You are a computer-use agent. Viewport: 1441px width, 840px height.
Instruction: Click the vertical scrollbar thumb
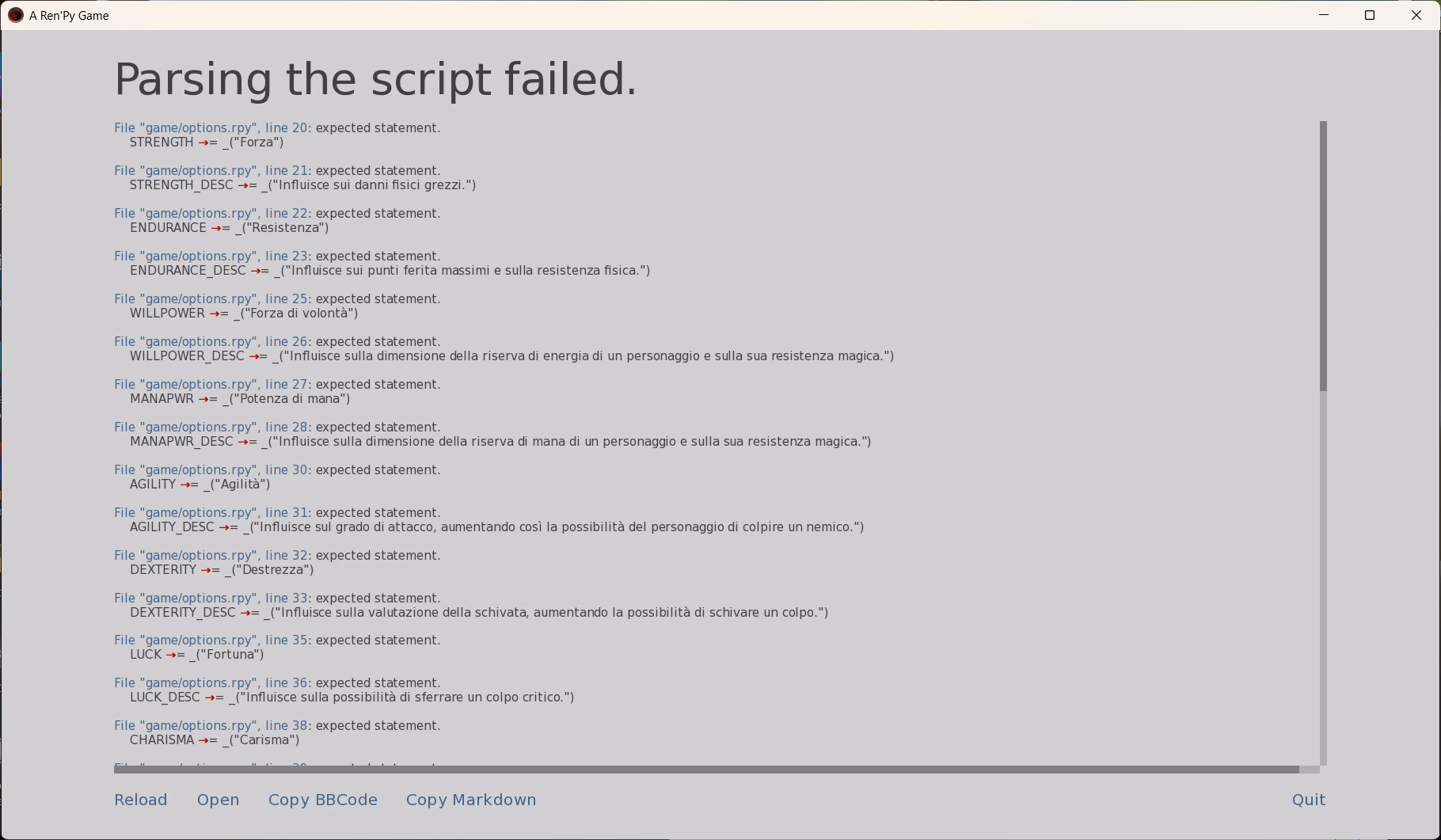[1323, 256]
